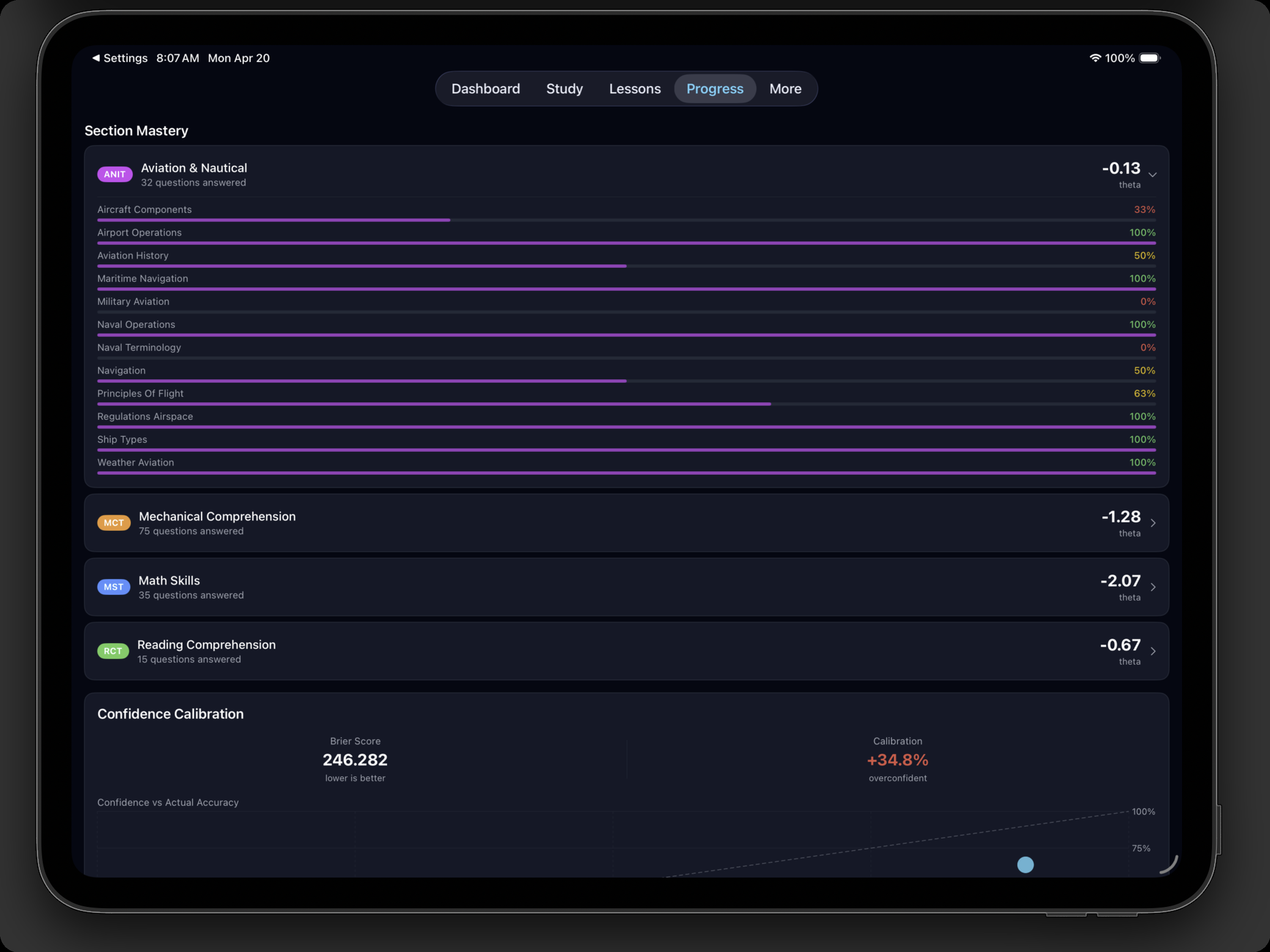Open the Lessons tab

(x=635, y=89)
